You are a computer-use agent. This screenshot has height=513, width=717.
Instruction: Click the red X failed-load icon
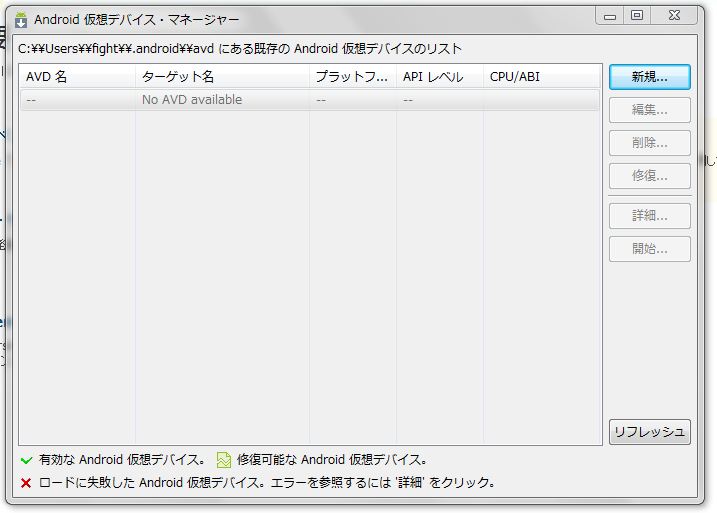26,483
